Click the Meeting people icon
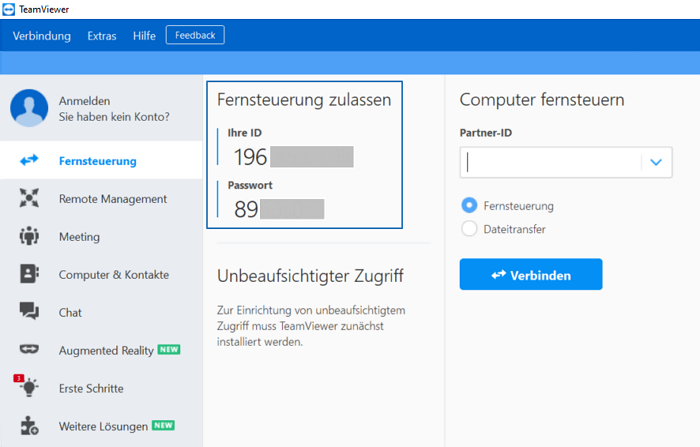Viewport: 700px width, 447px height. tap(29, 236)
